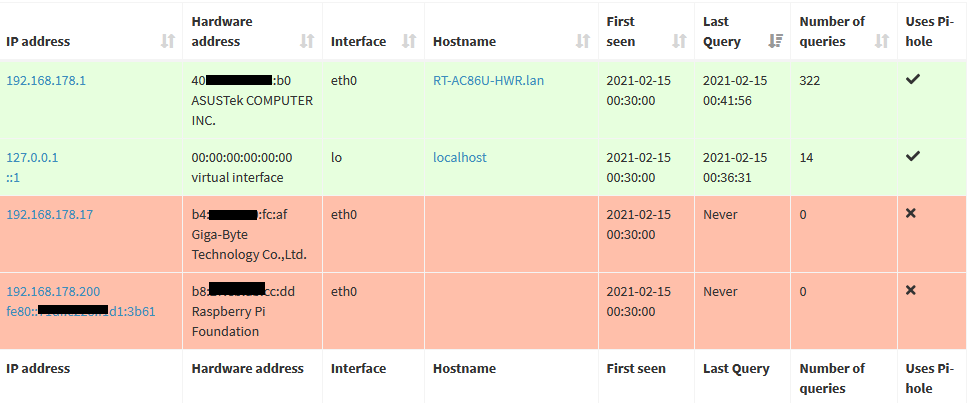The height and width of the screenshot is (403, 968).
Task: Click X mark for 192.168.178.17 row
Action: [911, 213]
